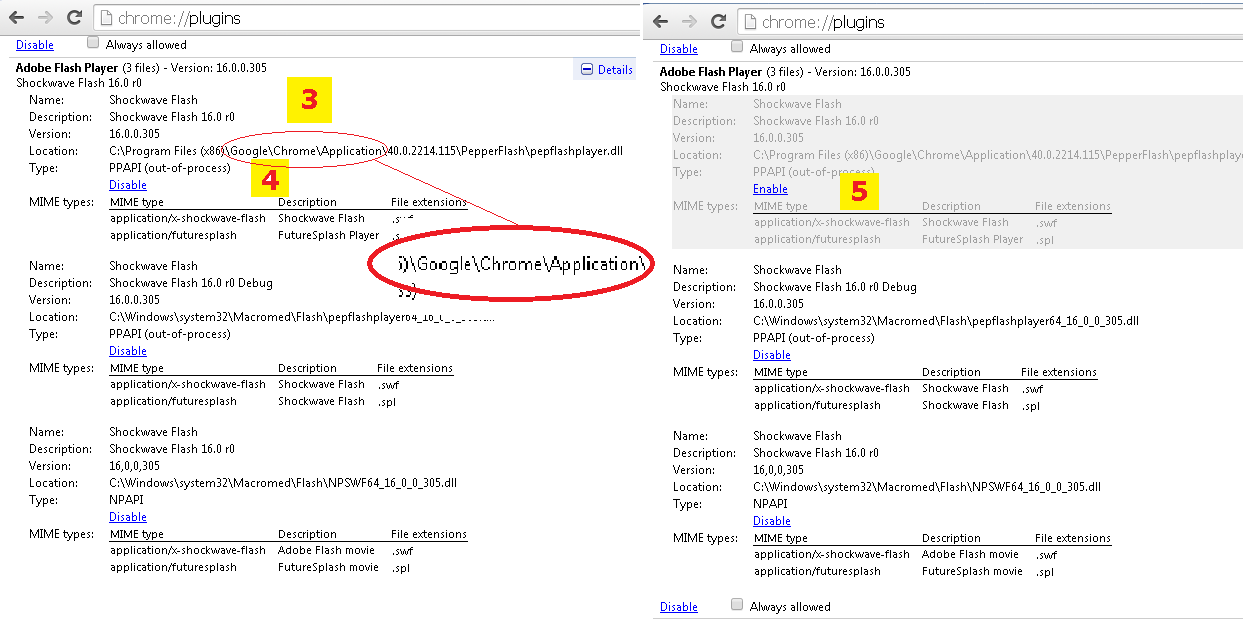Image resolution: width=1243 pixels, height=620 pixels.
Task: Reload the left chrome://plugins page
Action: (74, 17)
